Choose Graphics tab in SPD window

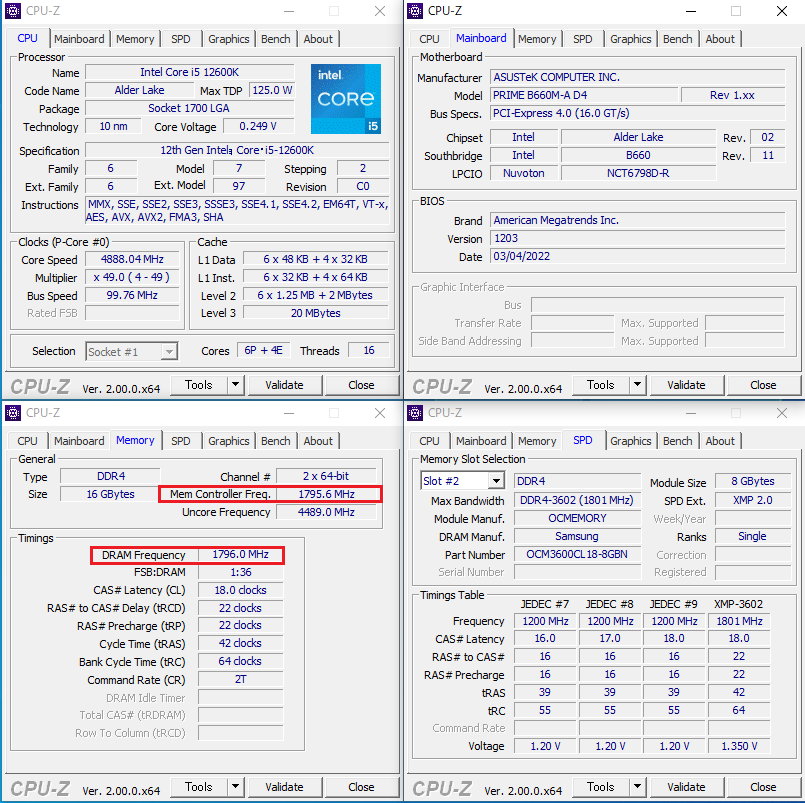pyautogui.click(x=630, y=441)
